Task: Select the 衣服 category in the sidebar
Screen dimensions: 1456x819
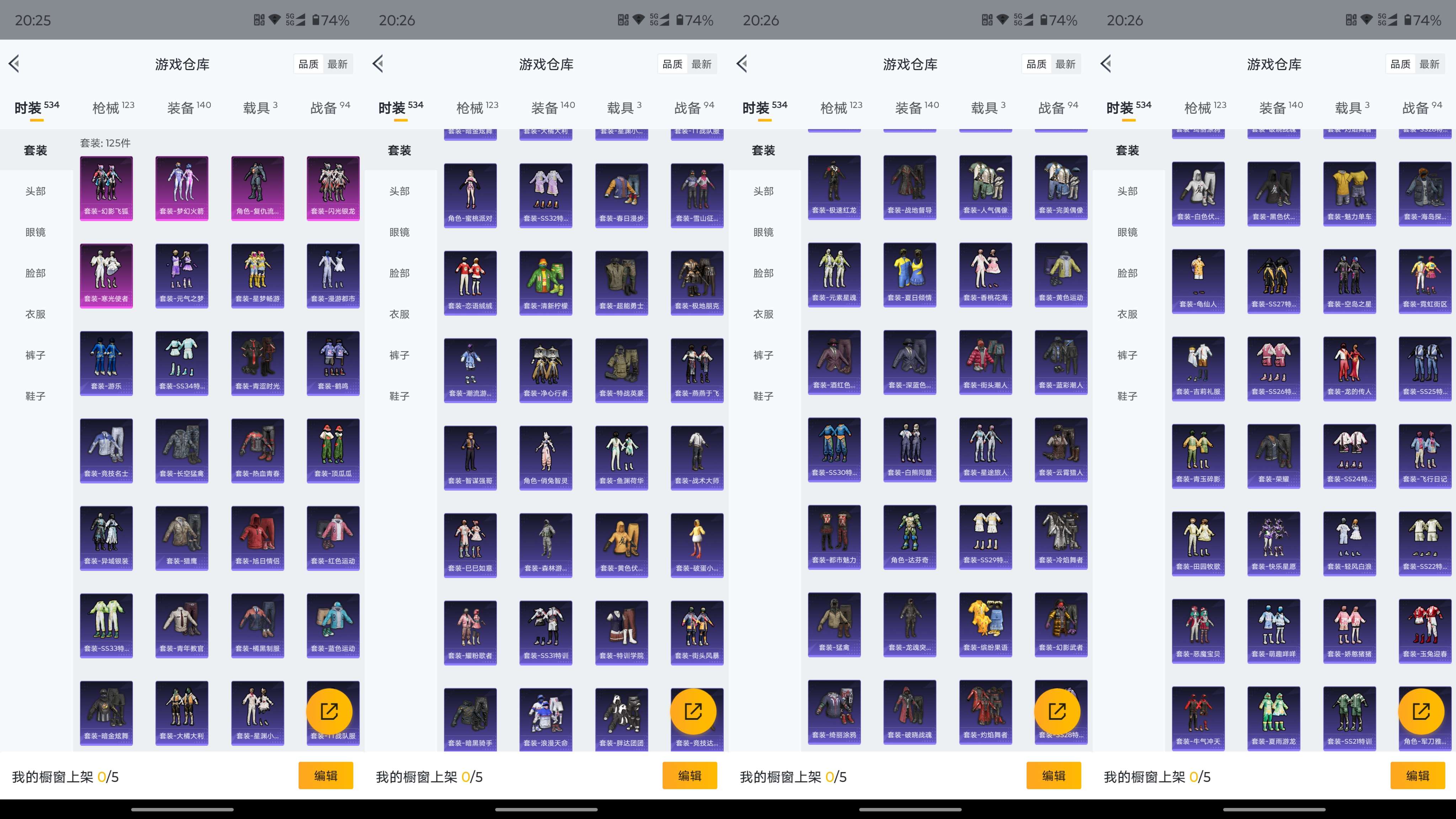Action: (35, 314)
